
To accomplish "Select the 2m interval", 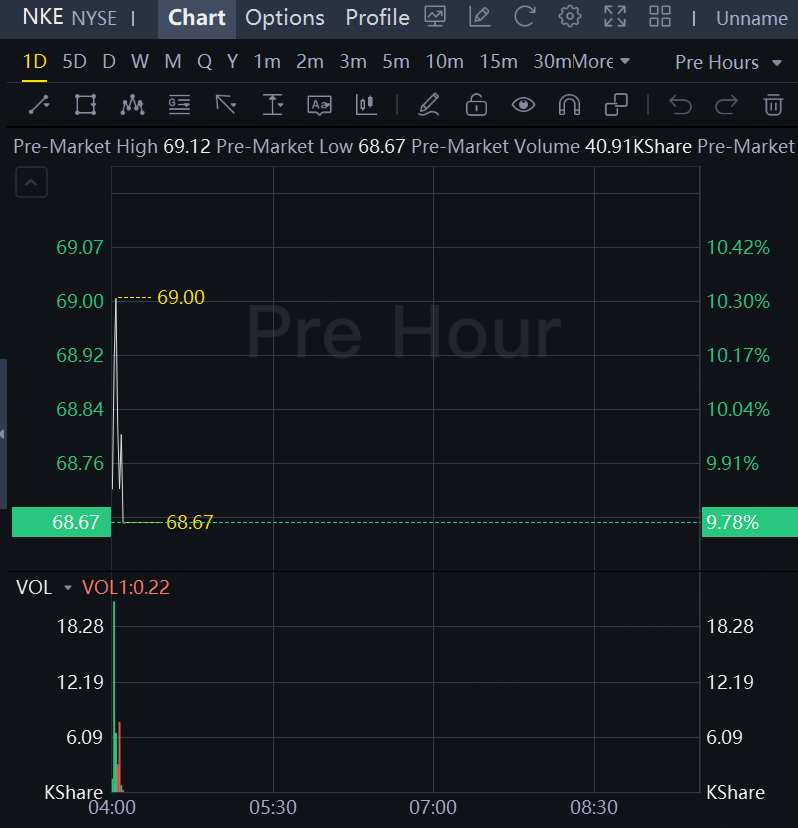I will coord(310,62).
